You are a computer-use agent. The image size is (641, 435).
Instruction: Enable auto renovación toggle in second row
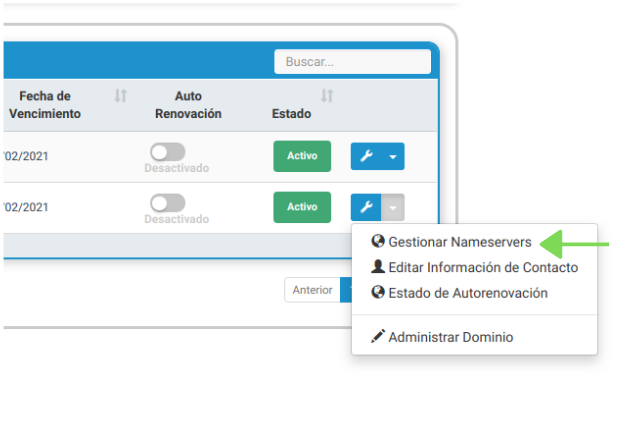(x=167, y=202)
